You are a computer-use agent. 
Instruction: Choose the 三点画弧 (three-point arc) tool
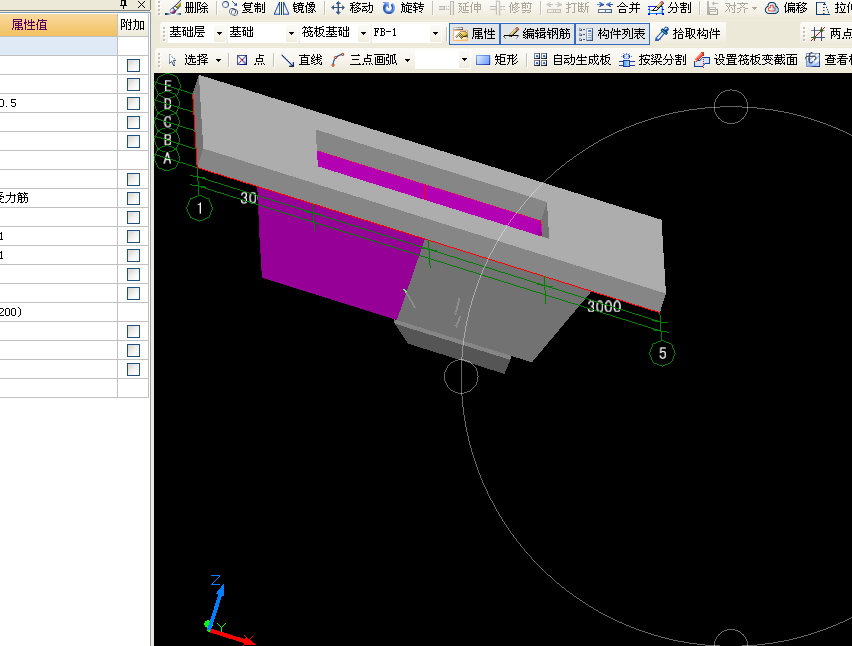pyautogui.click(x=365, y=60)
